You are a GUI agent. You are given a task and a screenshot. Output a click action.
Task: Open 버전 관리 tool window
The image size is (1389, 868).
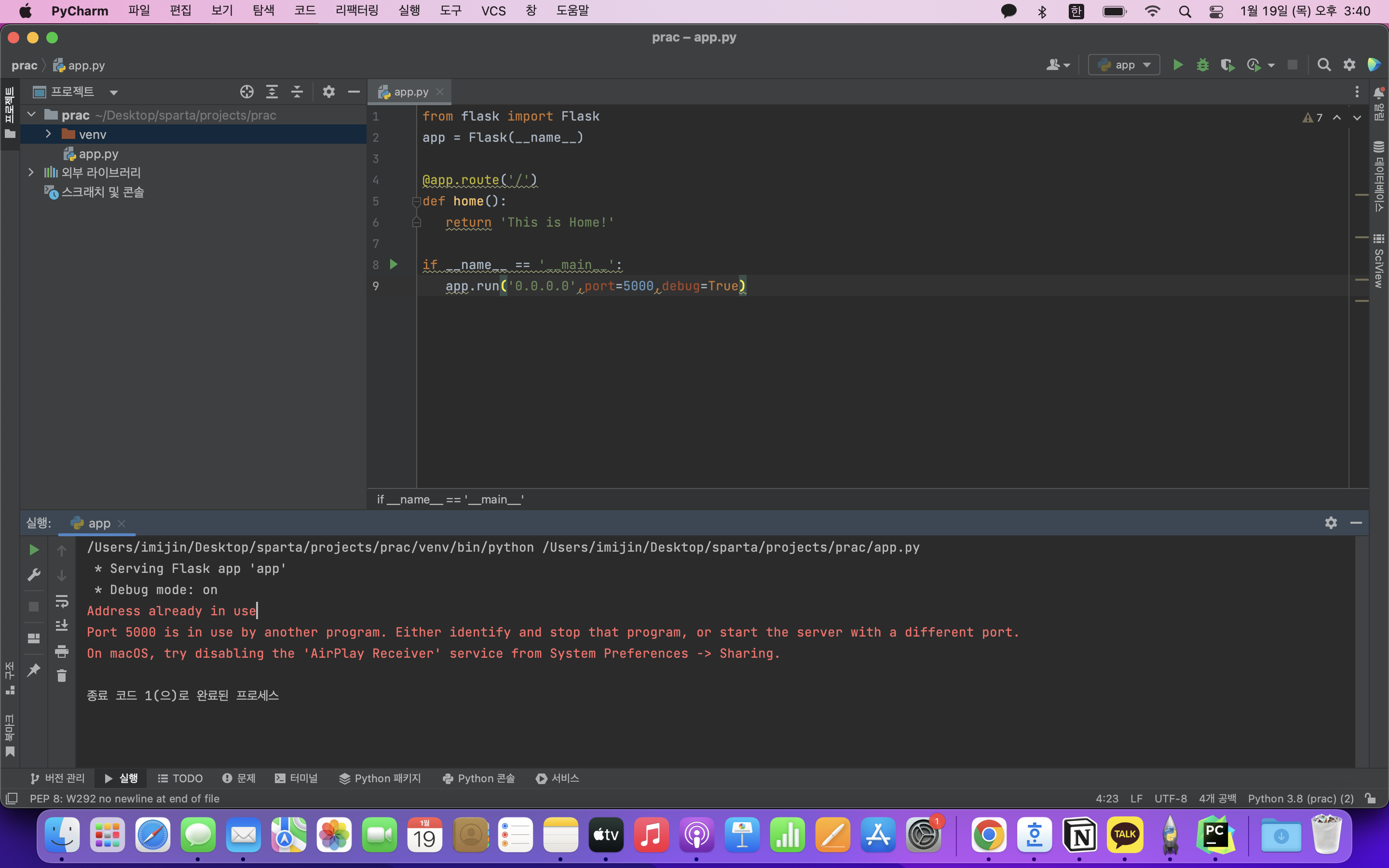click(57, 778)
